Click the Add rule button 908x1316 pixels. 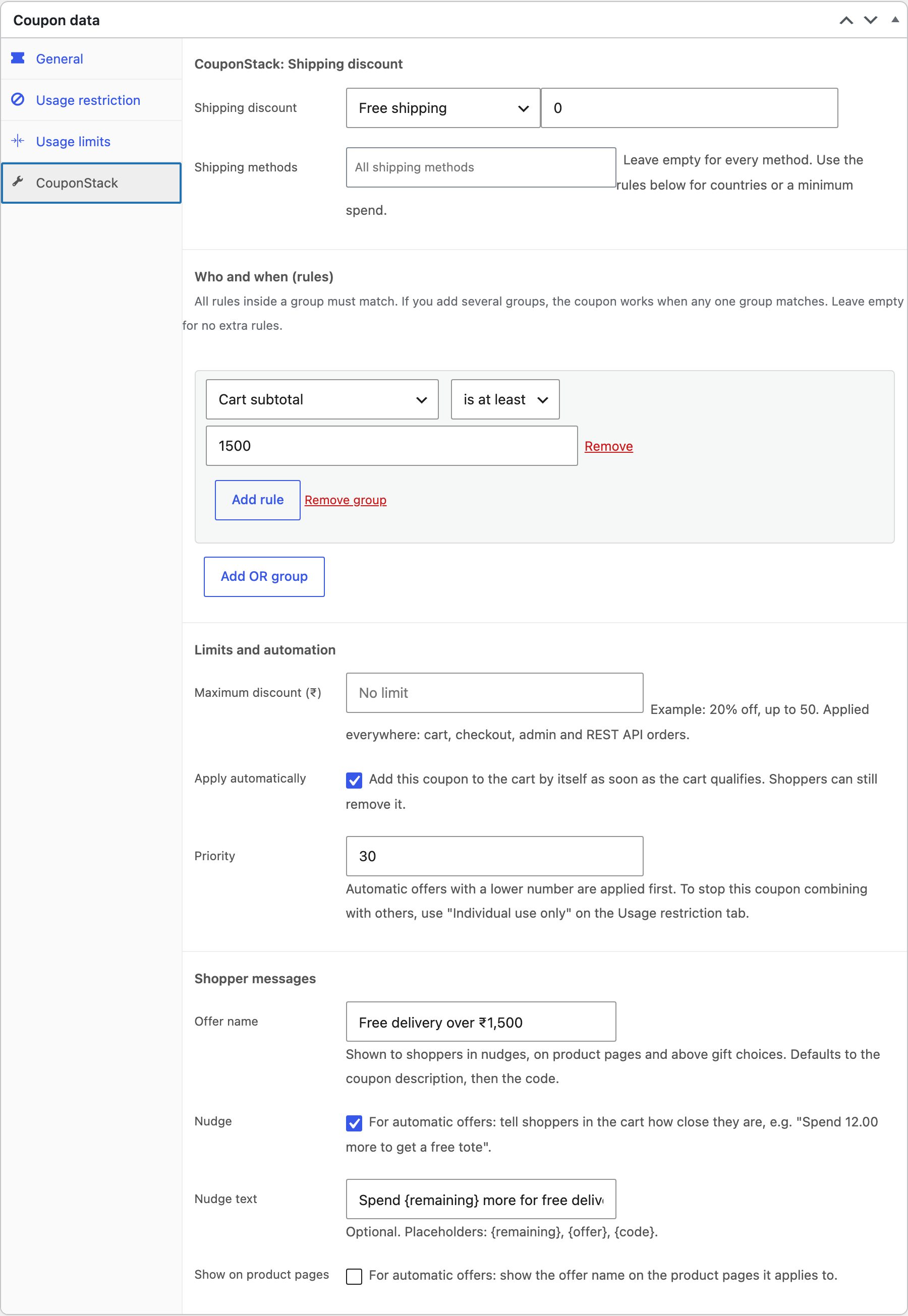(x=257, y=500)
